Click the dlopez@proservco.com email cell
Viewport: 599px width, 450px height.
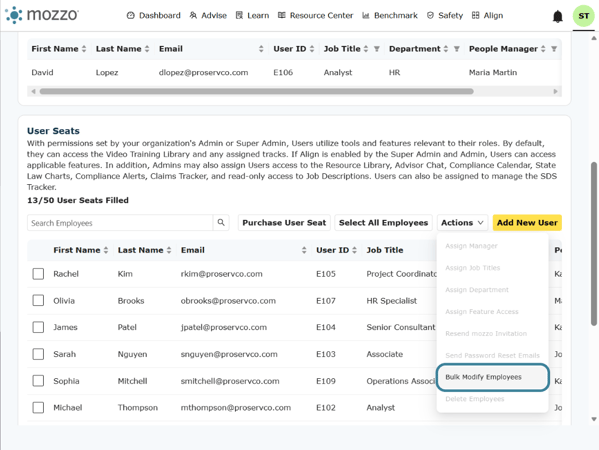point(204,73)
